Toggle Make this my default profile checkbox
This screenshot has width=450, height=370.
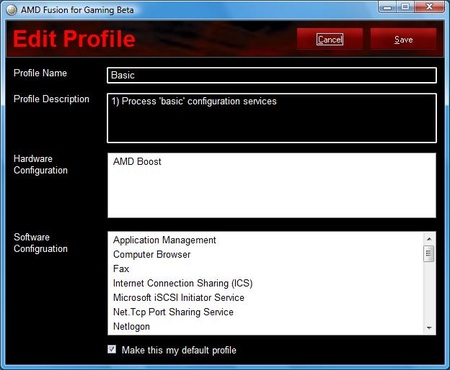pyautogui.click(x=112, y=349)
